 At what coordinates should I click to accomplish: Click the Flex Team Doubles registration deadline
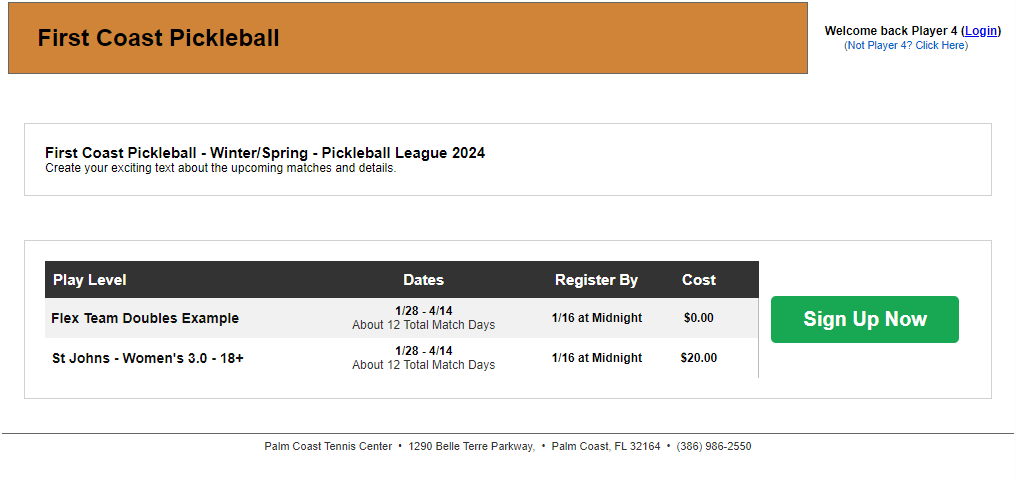pyautogui.click(x=597, y=318)
